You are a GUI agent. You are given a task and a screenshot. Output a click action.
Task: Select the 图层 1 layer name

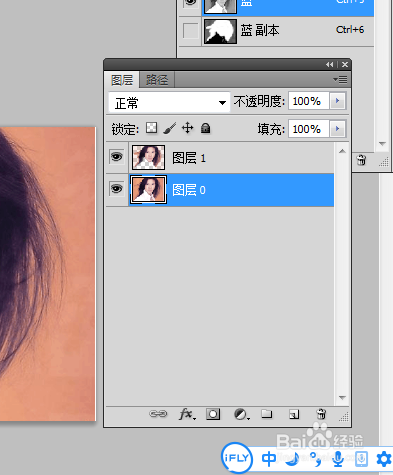[x=189, y=158]
